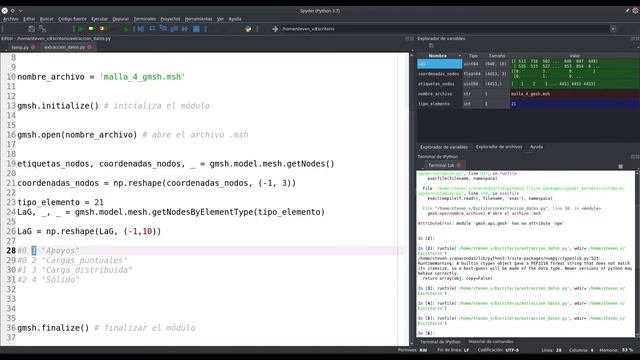Click the Codificación UTF-8 status entry

498,350
